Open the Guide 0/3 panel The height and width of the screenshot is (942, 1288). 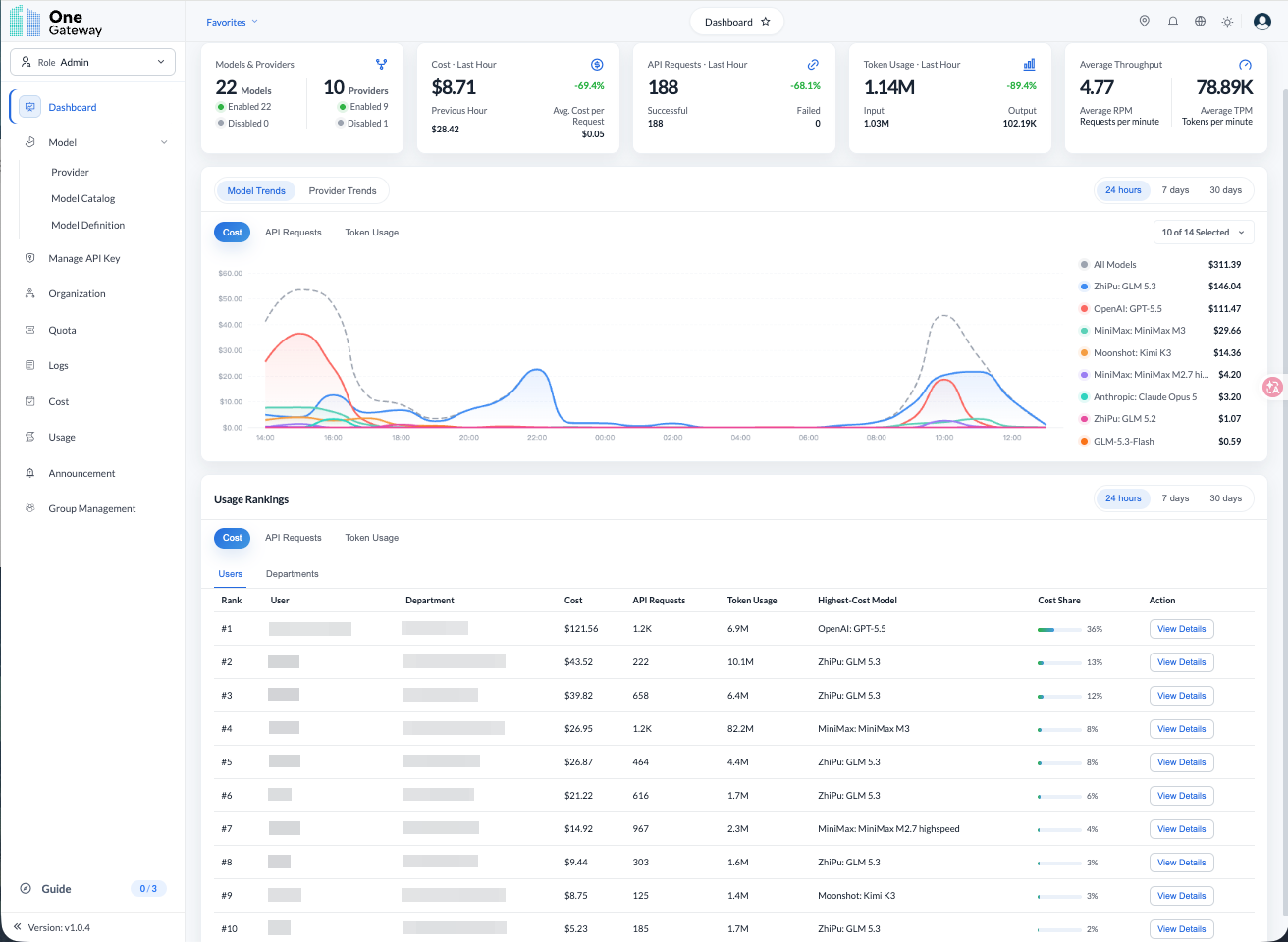[x=92, y=889]
